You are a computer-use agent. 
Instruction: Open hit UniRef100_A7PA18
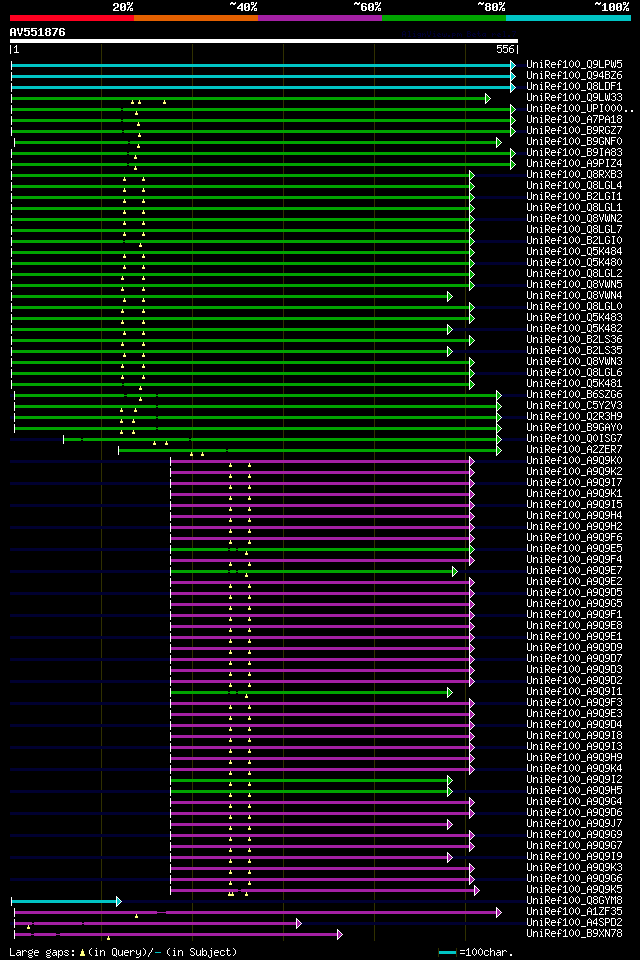pyautogui.click(x=574, y=119)
